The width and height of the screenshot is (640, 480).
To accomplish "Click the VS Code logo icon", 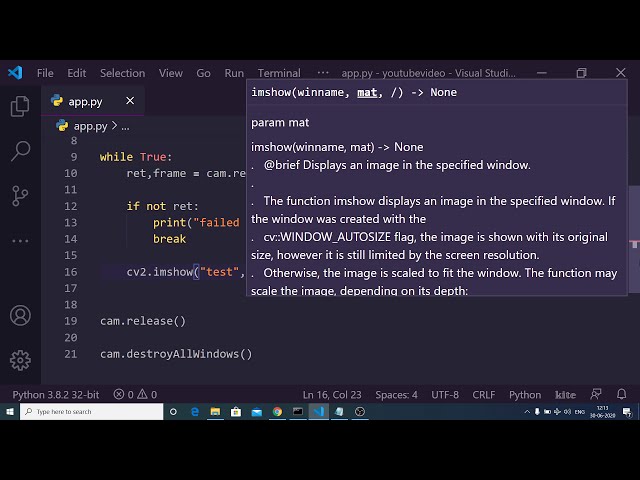I will [15, 73].
